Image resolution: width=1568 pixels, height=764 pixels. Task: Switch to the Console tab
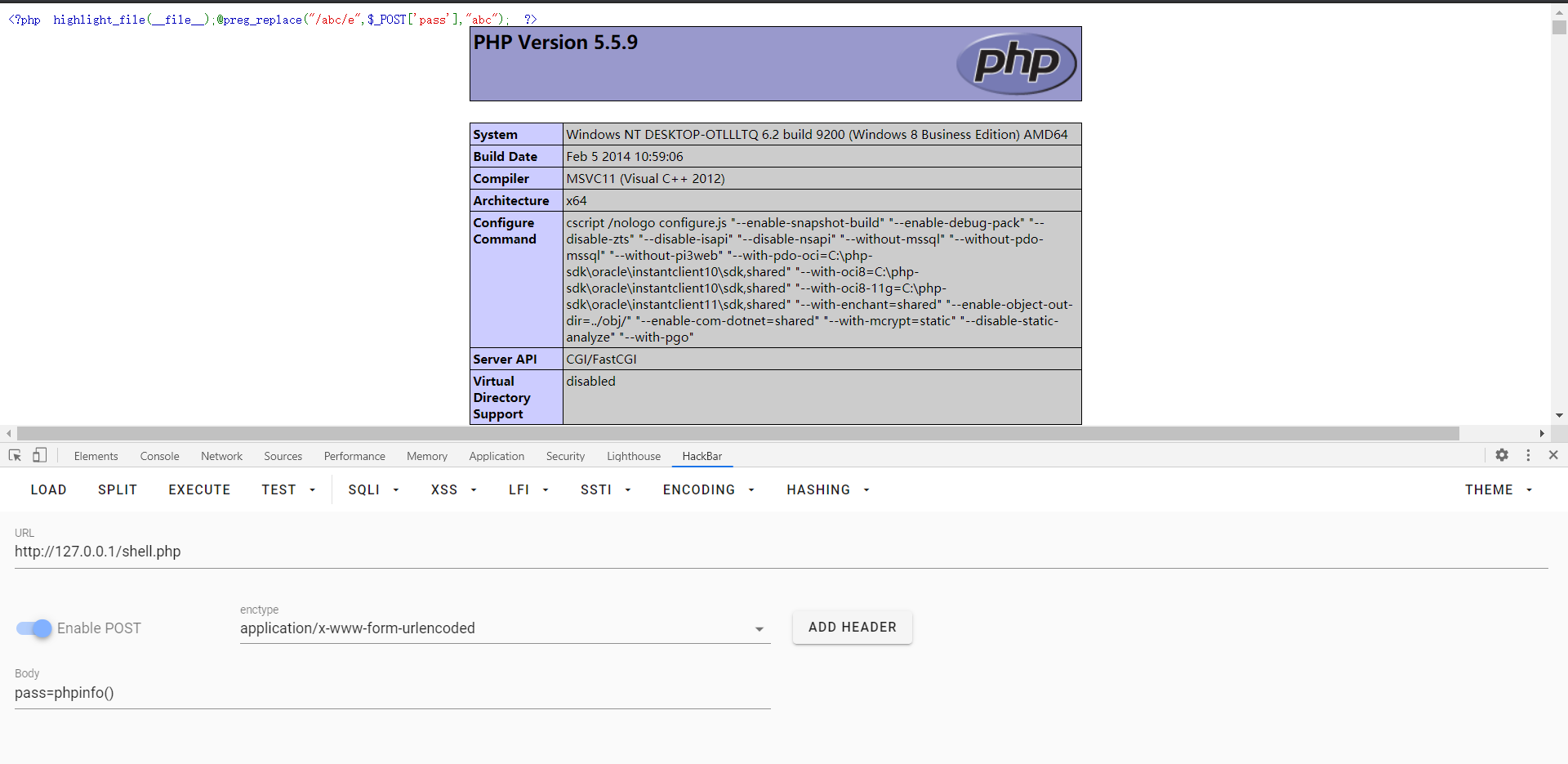[159, 456]
